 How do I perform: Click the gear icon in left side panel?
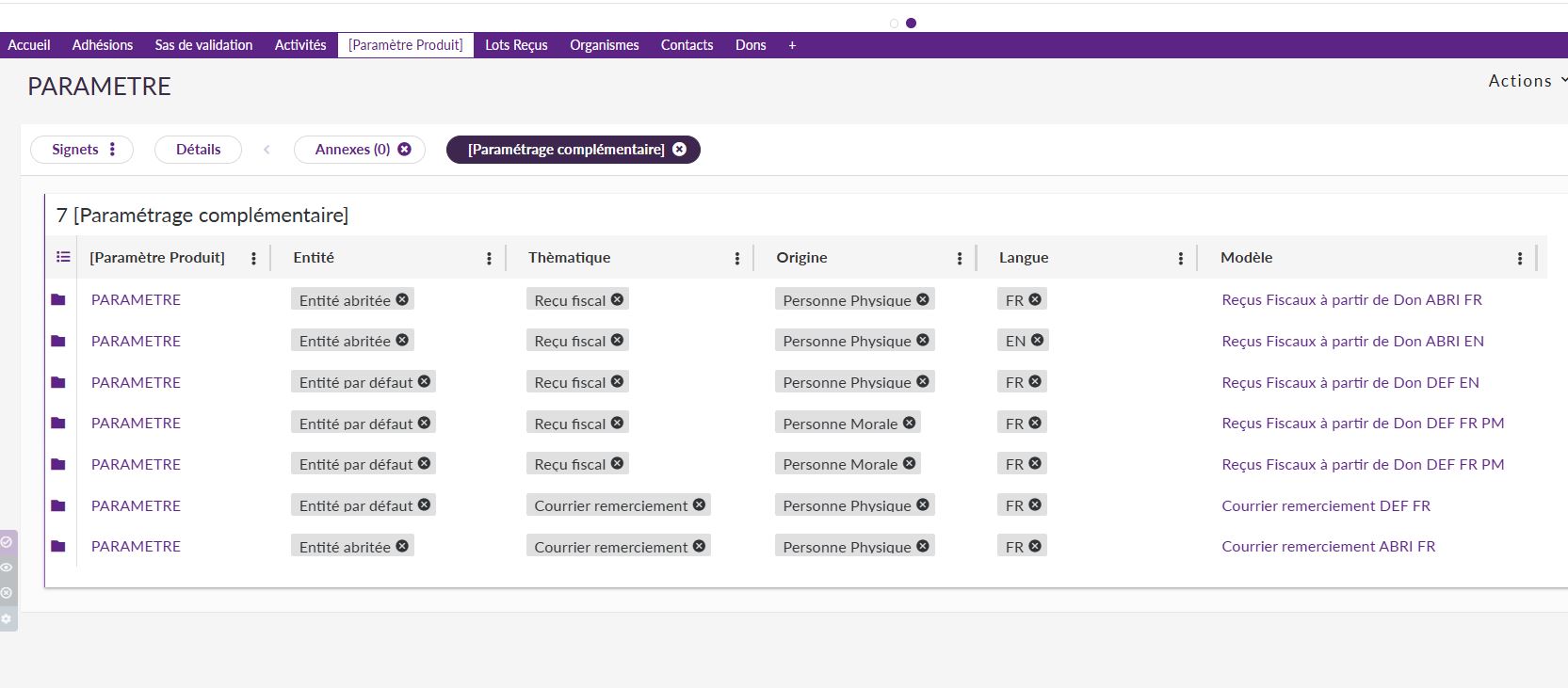coord(7,619)
